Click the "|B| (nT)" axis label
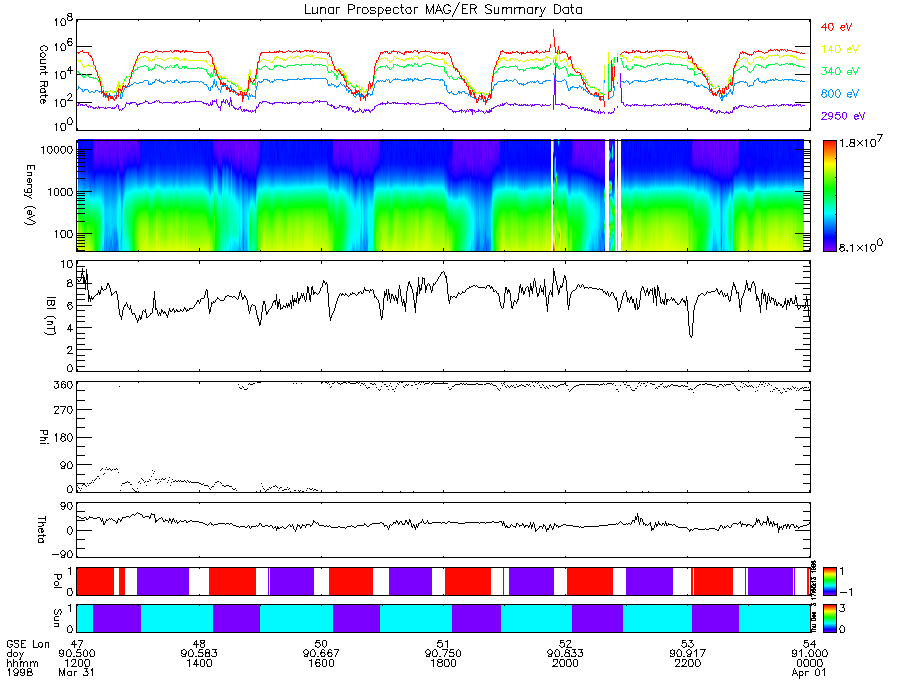Image resolution: width=900 pixels, height=700 pixels. (x=51, y=316)
